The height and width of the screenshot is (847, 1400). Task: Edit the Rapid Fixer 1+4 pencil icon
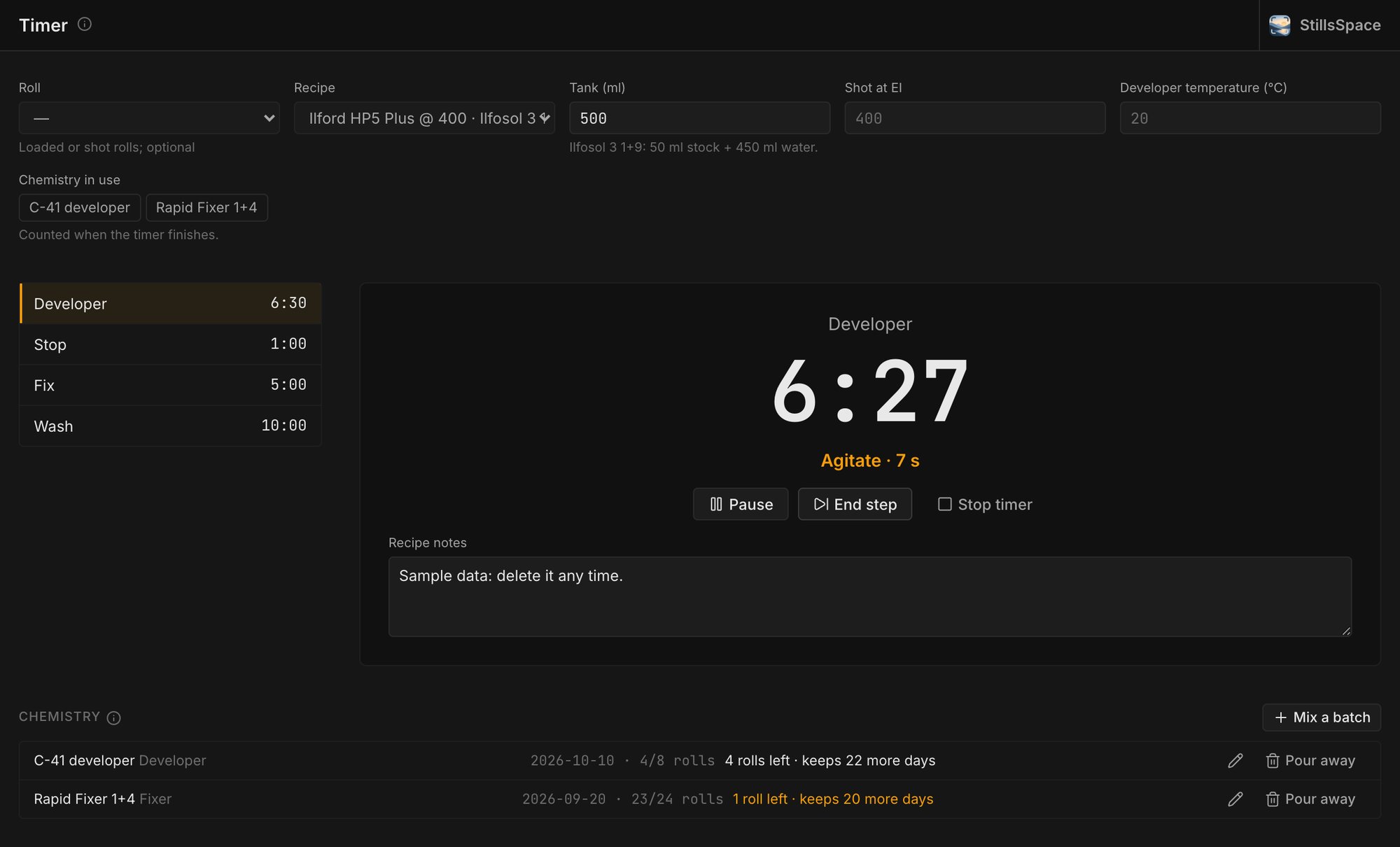pyautogui.click(x=1235, y=799)
